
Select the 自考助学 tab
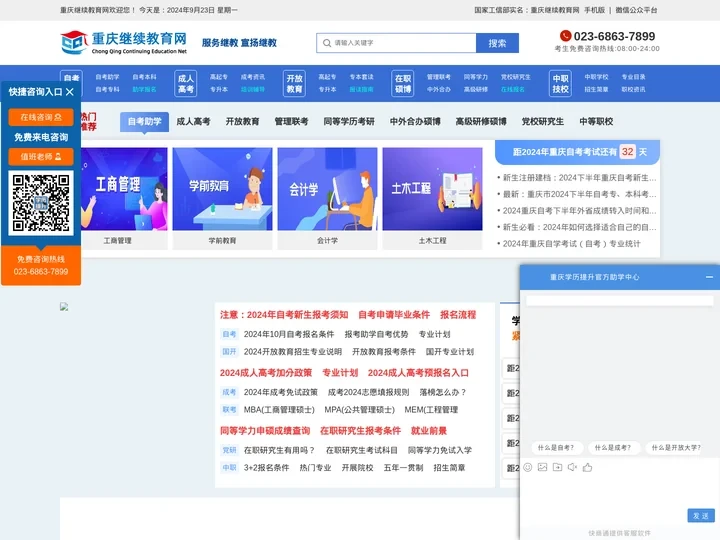click(144, 122)
